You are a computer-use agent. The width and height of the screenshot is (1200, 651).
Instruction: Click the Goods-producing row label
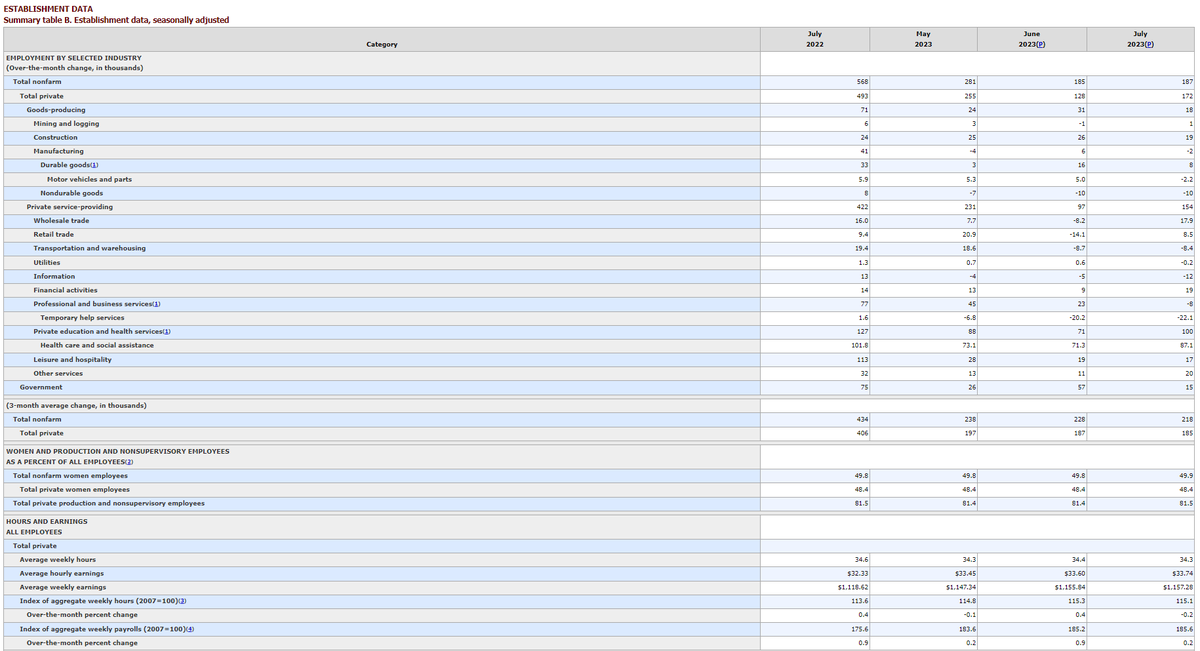click(x=56, y=109)
